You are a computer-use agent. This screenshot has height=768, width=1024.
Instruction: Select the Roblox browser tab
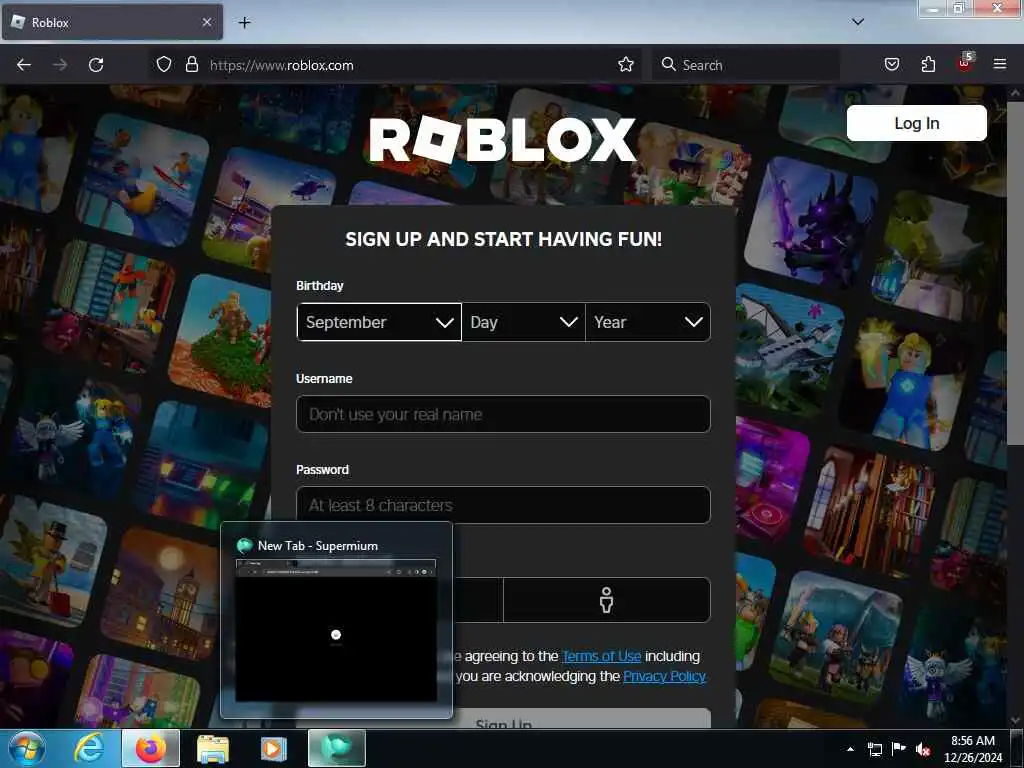112,22
